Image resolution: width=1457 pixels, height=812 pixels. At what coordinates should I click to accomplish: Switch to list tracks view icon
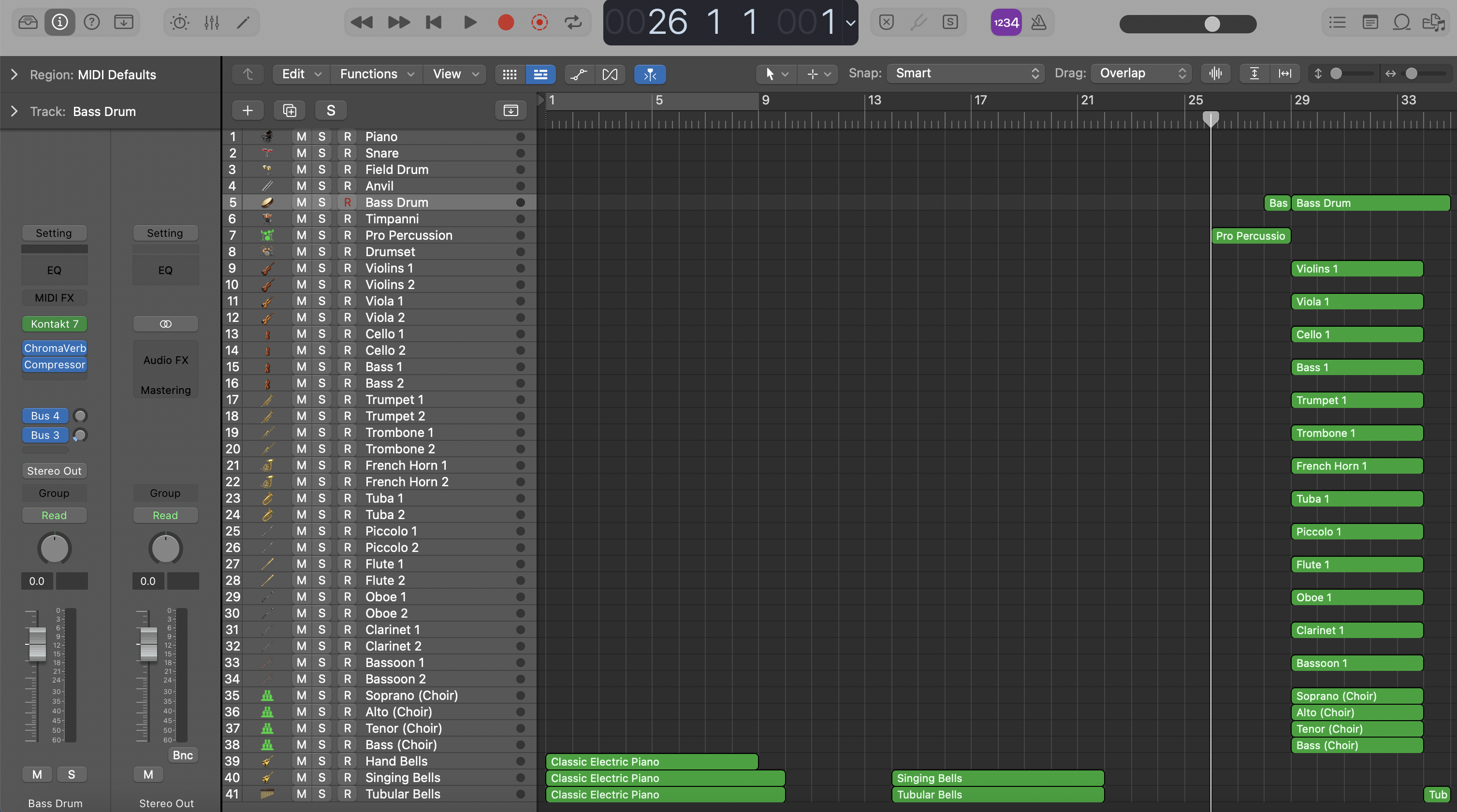pos(540,74)
